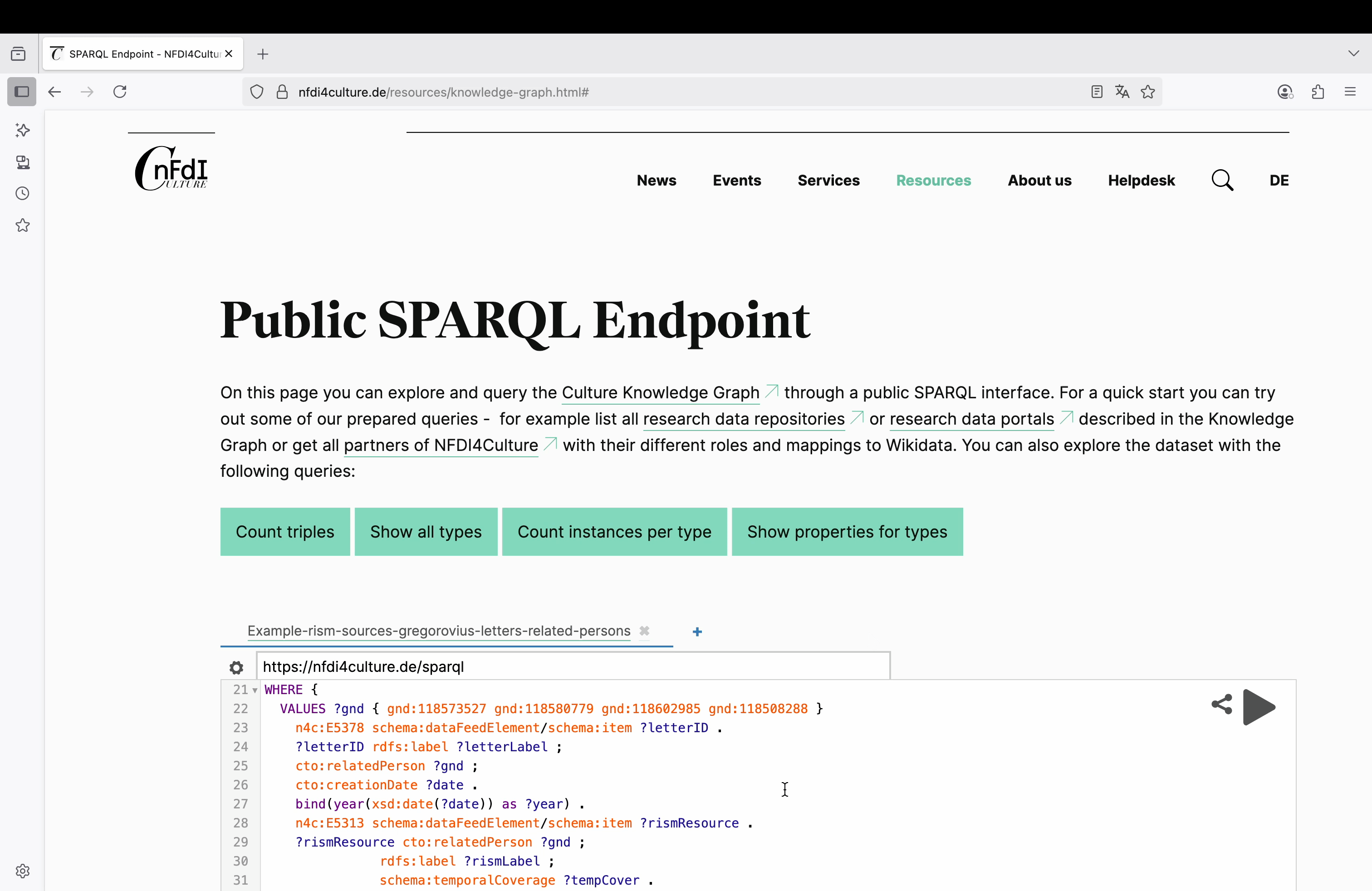This screenshot has height=891, width=1372.
Task: Click 'cto:creationDate' in the query
Action: (356, 784)
